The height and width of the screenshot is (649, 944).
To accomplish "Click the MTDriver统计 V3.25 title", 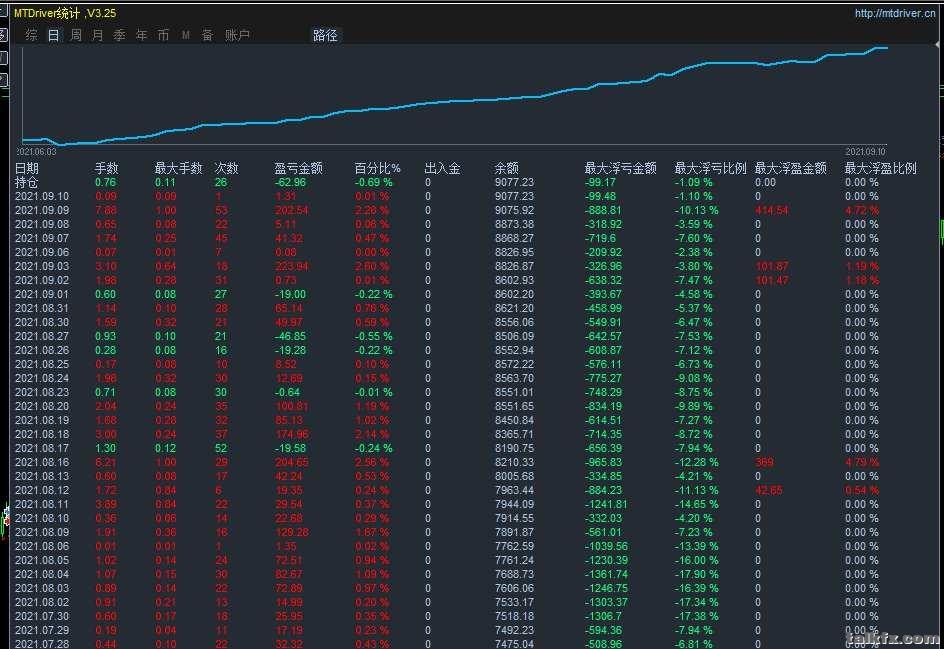I will (65, 13).
